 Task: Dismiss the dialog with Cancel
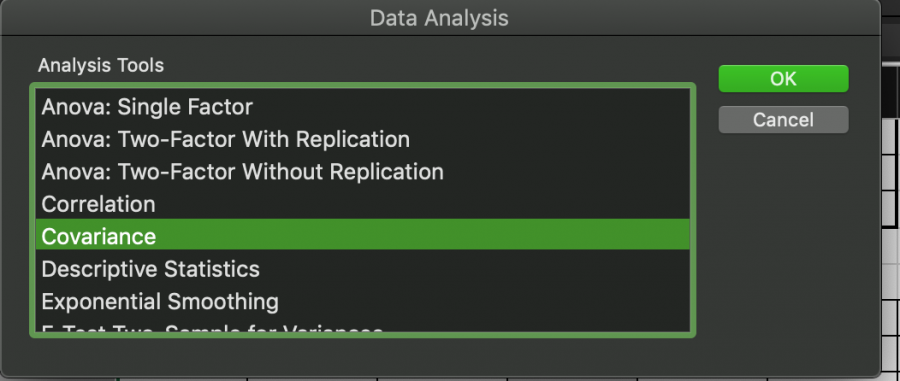(x=783, y=119)
